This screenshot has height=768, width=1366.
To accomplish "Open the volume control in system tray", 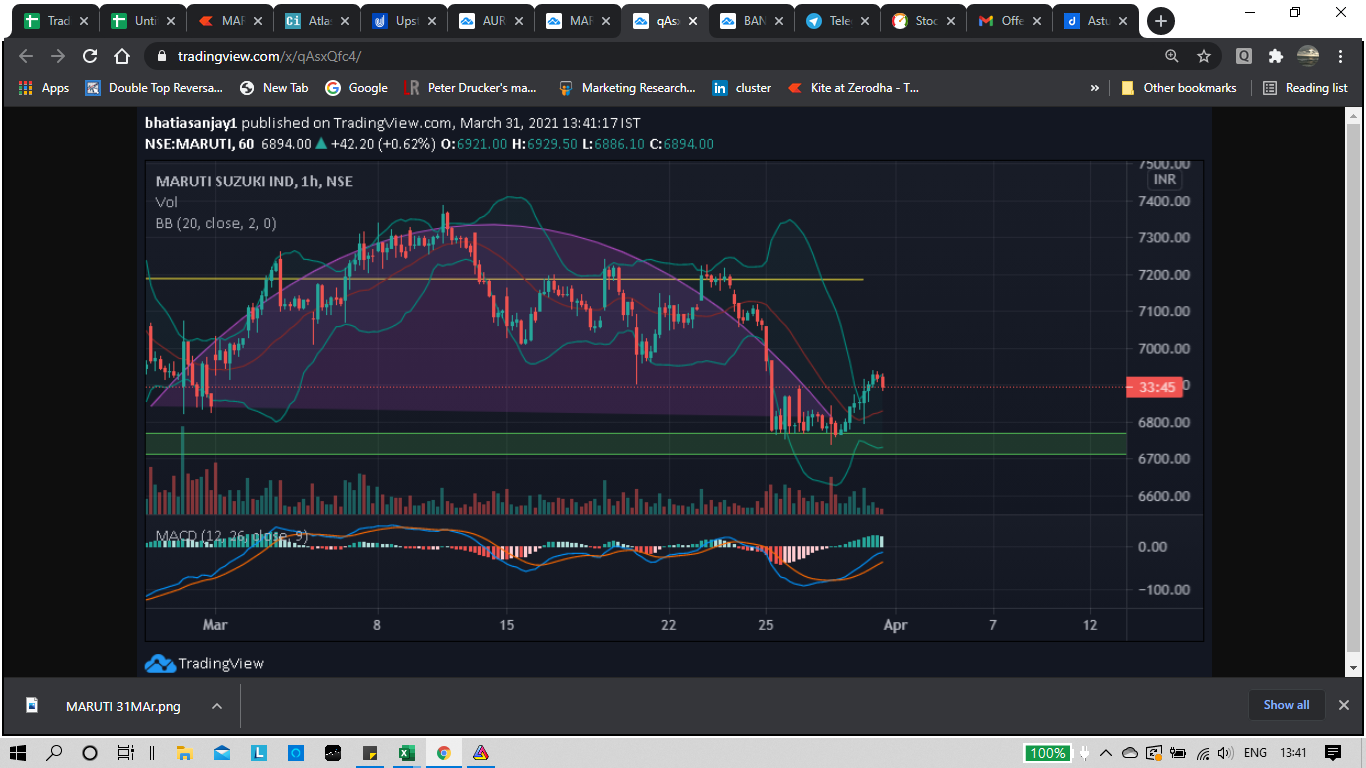I will 1225,753.
